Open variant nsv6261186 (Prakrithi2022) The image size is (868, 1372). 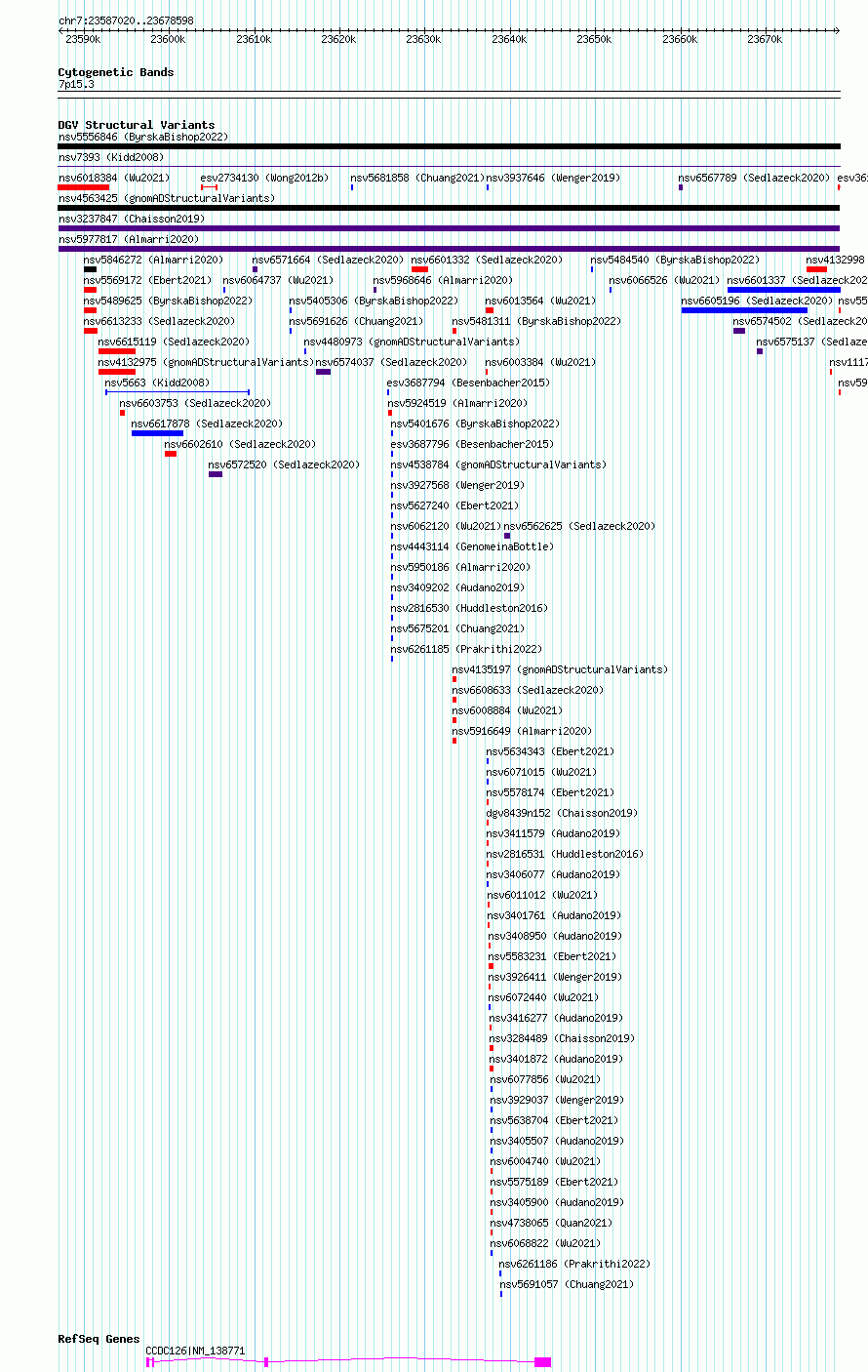(x=574, y=1264)
